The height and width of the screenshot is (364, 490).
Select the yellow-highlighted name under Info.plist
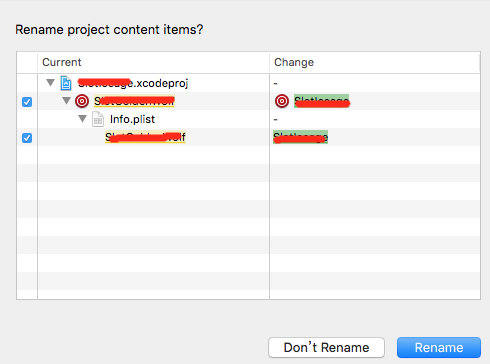coord(145,137)
